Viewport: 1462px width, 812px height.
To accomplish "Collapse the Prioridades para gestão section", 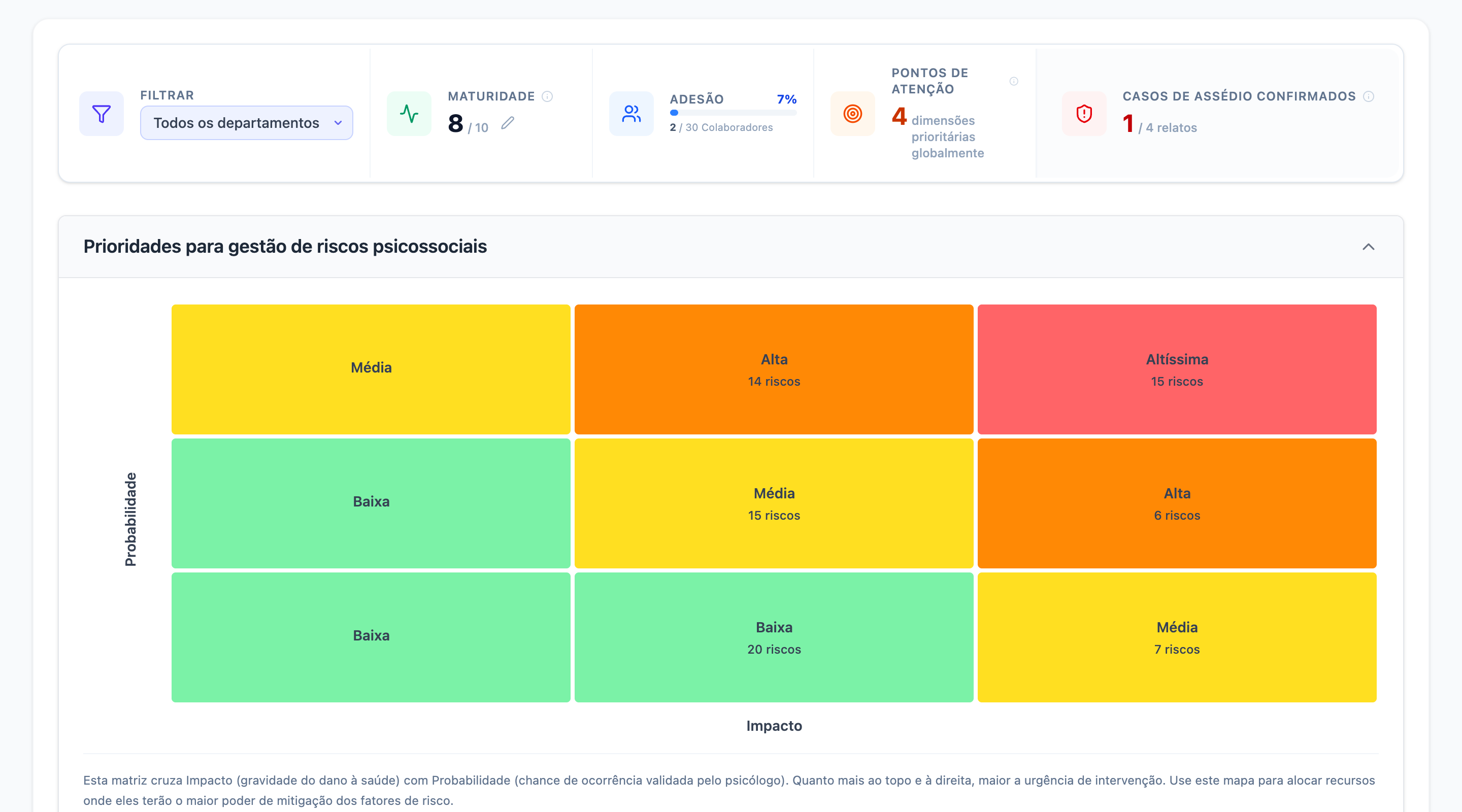I will point(1369,247).
